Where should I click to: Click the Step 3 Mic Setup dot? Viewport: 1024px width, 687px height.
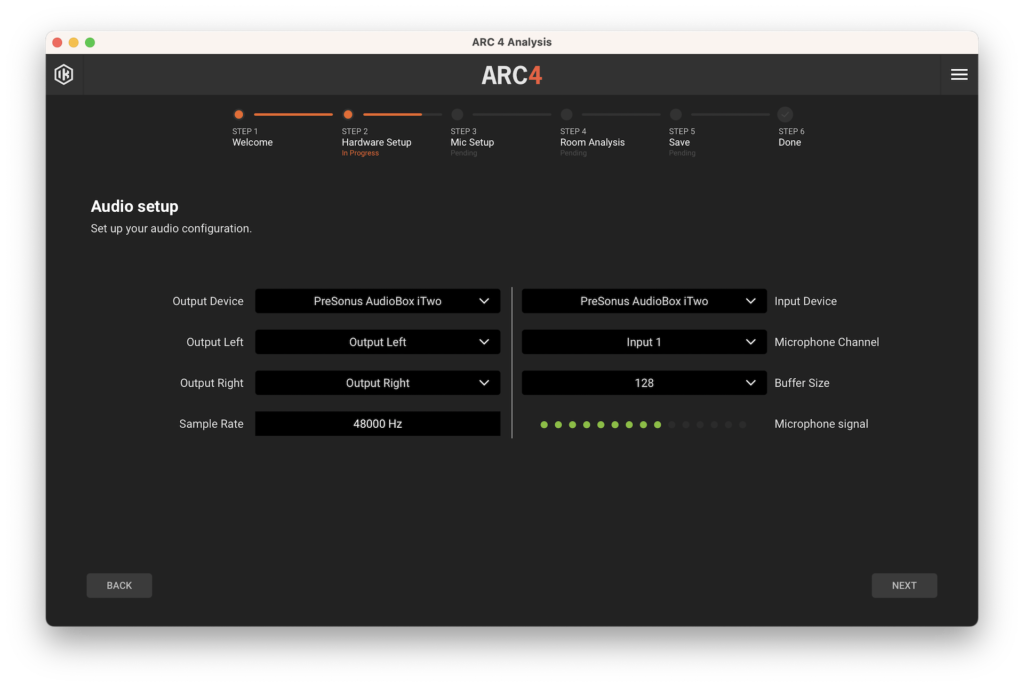pyautogui.click(x=457, y=115)
